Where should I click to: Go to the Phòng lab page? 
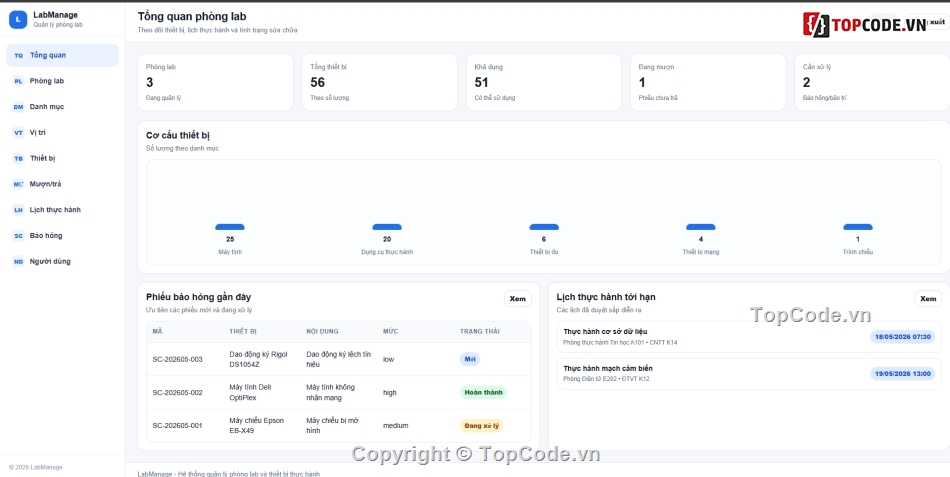(x=62, y=81)
